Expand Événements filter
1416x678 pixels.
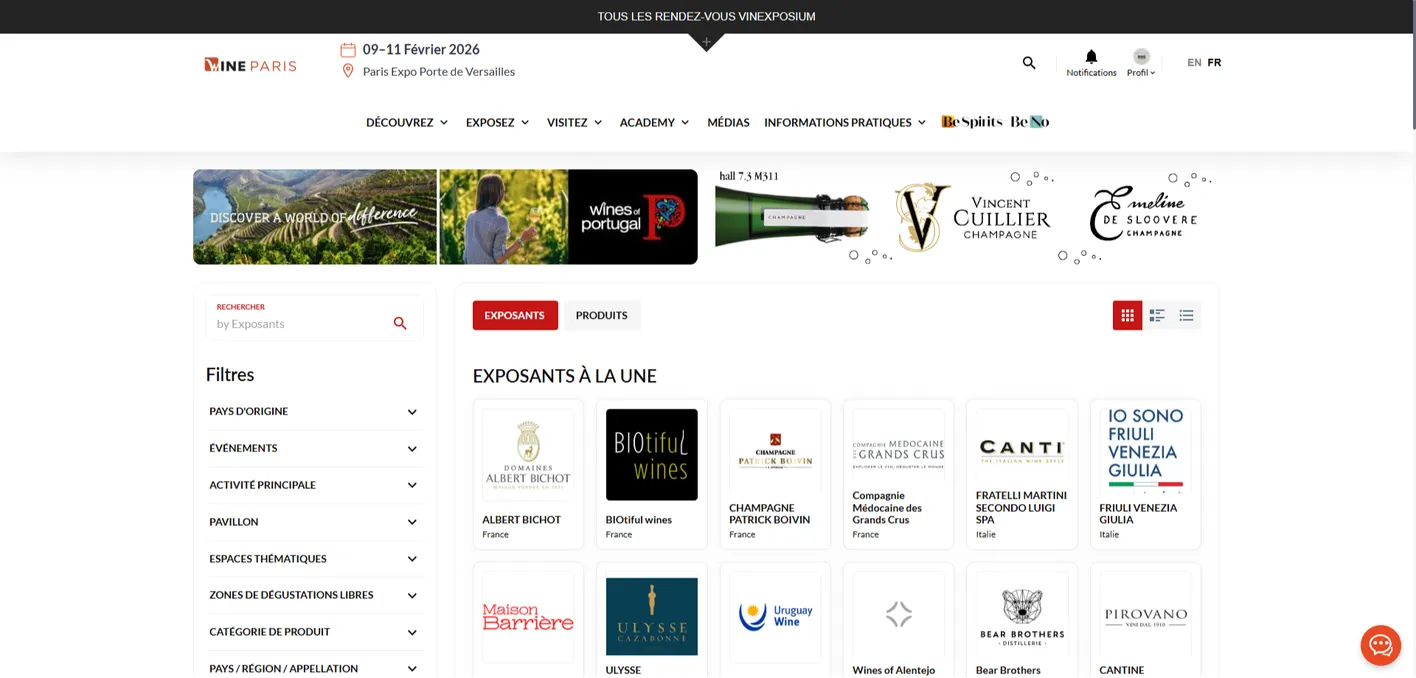click(x=313, y=448)
